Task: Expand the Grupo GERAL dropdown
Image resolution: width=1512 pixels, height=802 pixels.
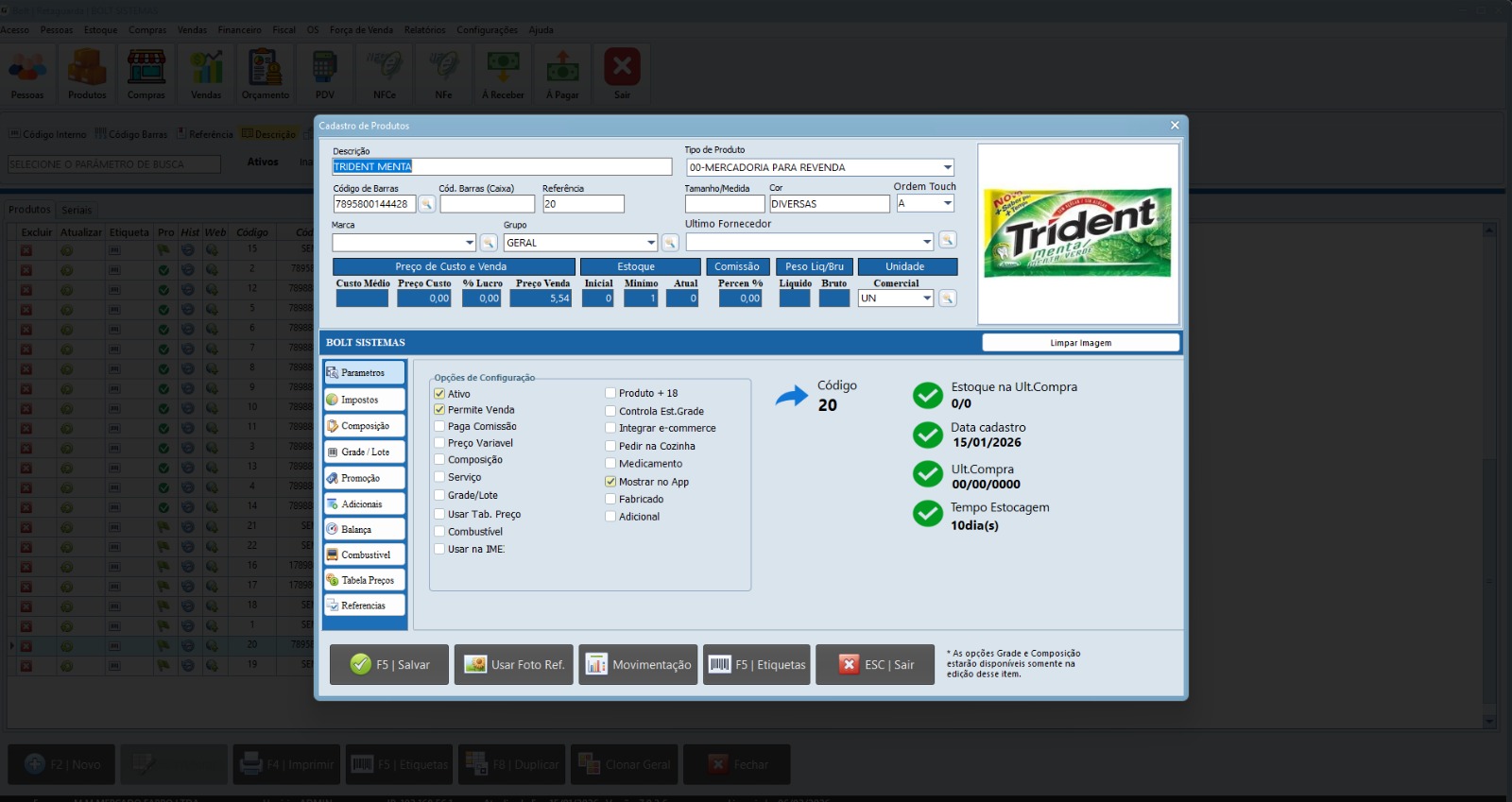Action: coord(651,243)
